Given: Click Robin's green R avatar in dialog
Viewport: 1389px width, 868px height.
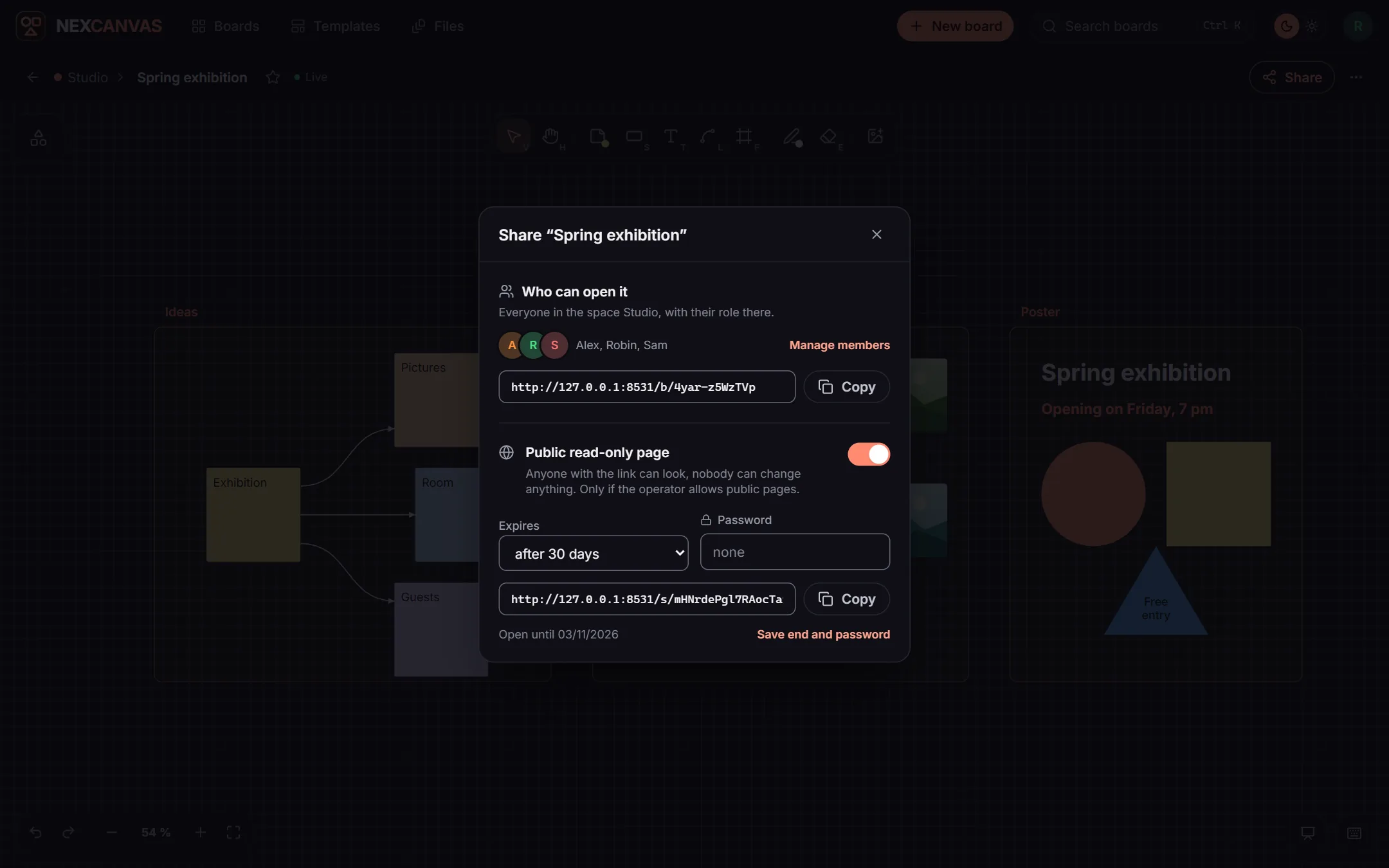Looking at the screenshot, I should 533,345.
